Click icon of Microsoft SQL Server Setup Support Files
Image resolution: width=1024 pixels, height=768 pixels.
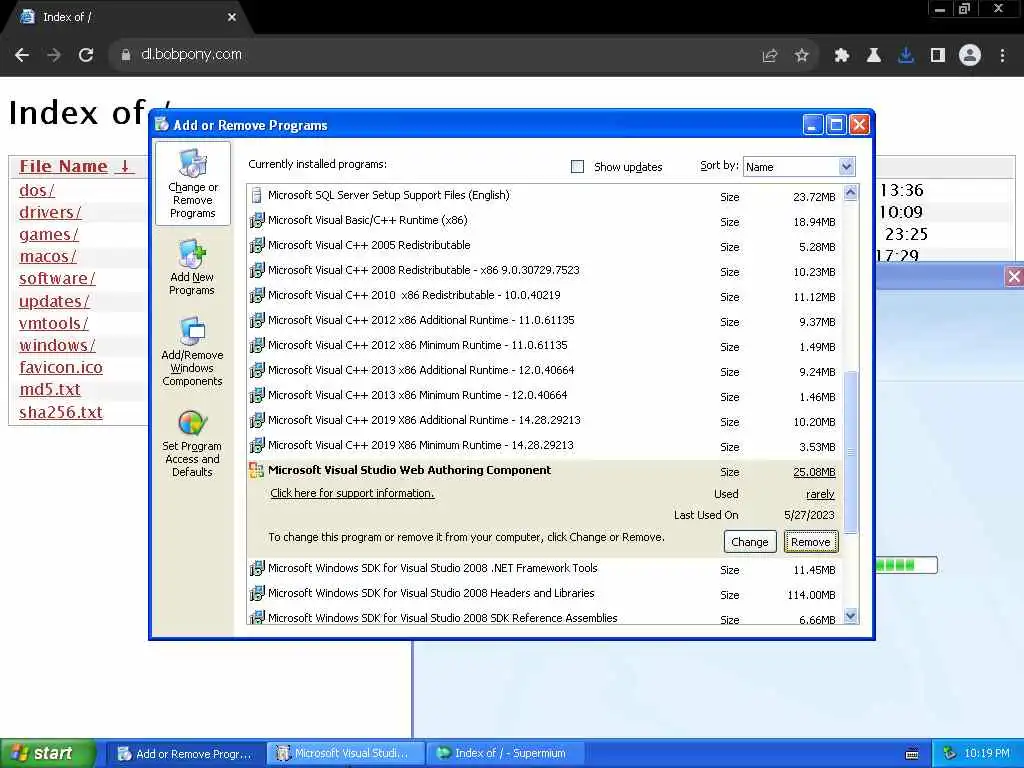257,195
